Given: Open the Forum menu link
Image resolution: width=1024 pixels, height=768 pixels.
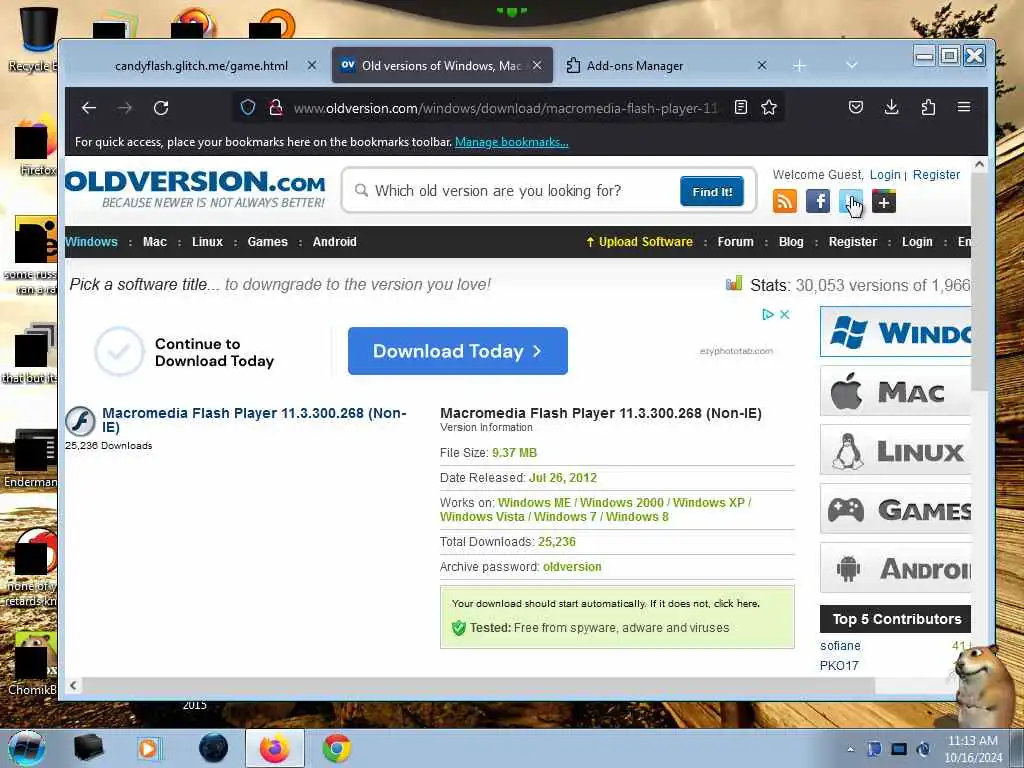Looking at the screenshot, I should (x=735, y=242).
